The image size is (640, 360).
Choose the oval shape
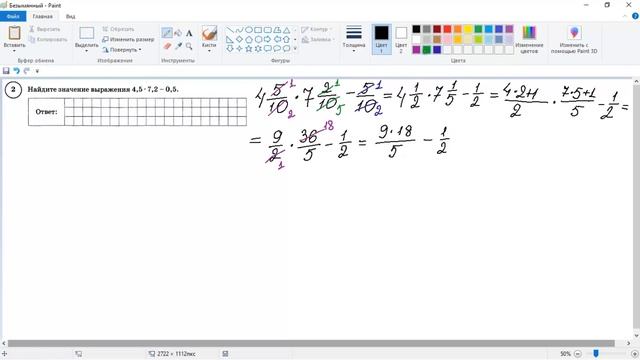coord(249,30)
